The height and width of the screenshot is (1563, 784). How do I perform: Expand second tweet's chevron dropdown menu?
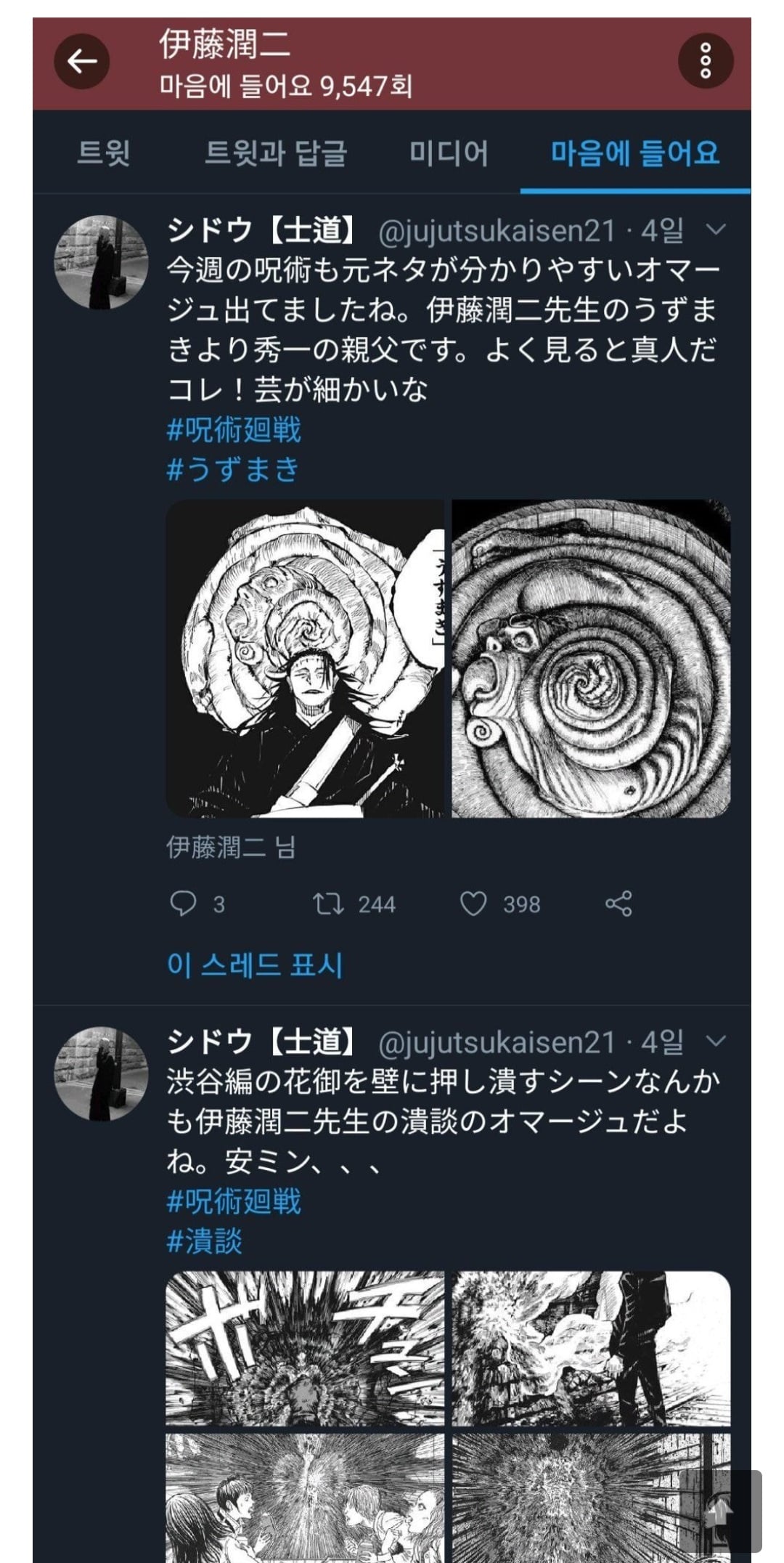click(x=716, y=1042)
